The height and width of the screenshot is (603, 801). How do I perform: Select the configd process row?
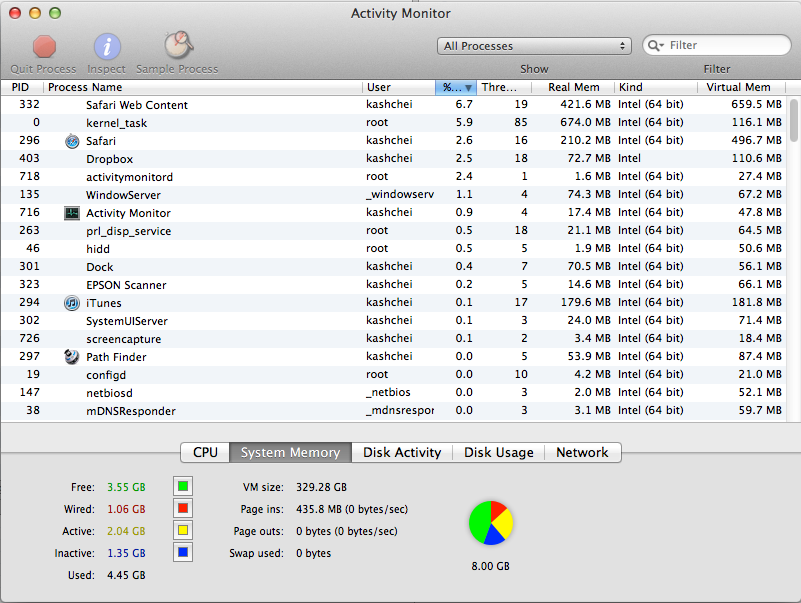[393, 375]
